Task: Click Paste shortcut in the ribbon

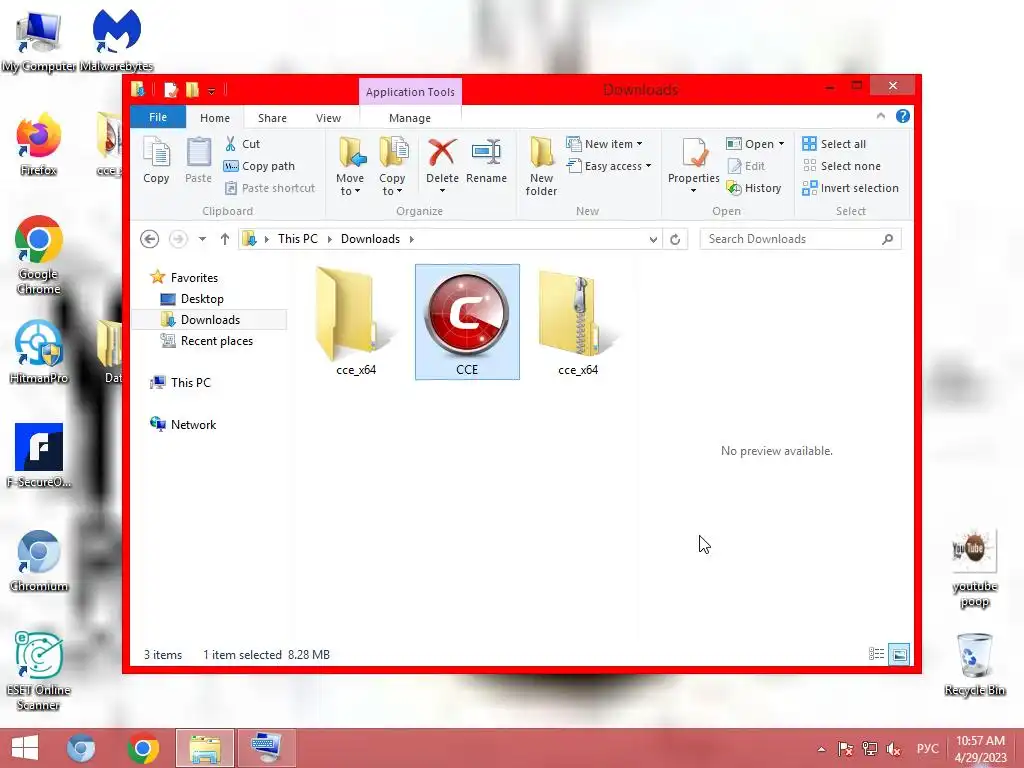Action: 270,188
